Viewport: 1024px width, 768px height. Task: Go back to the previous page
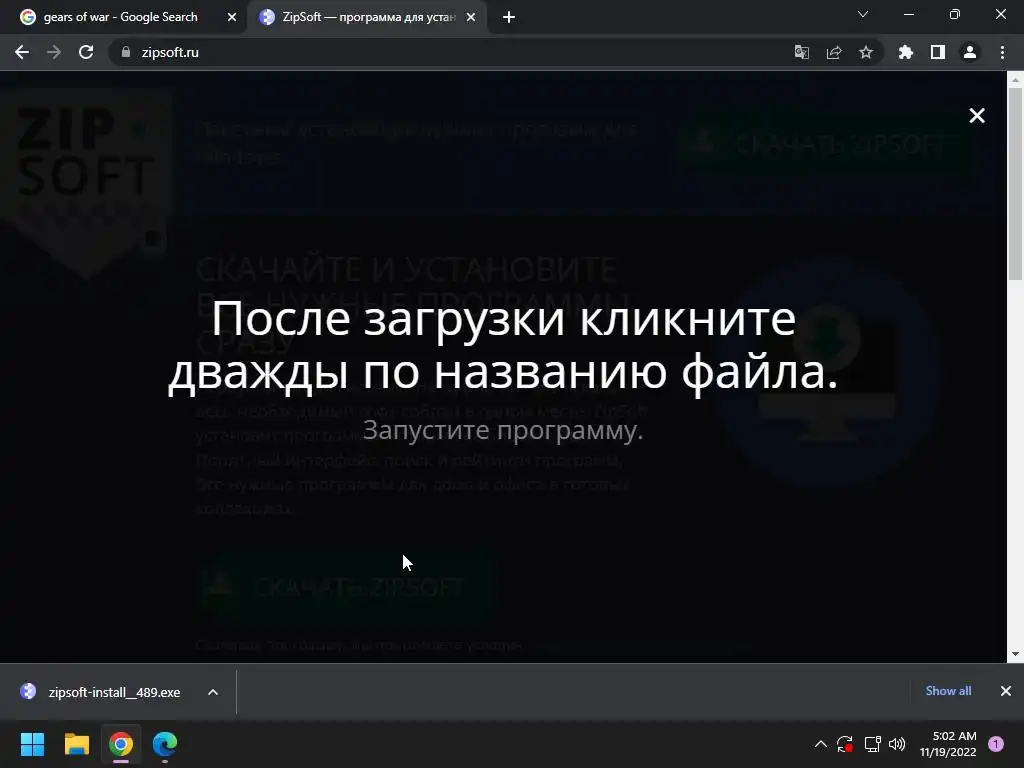[x=22, y=52]
